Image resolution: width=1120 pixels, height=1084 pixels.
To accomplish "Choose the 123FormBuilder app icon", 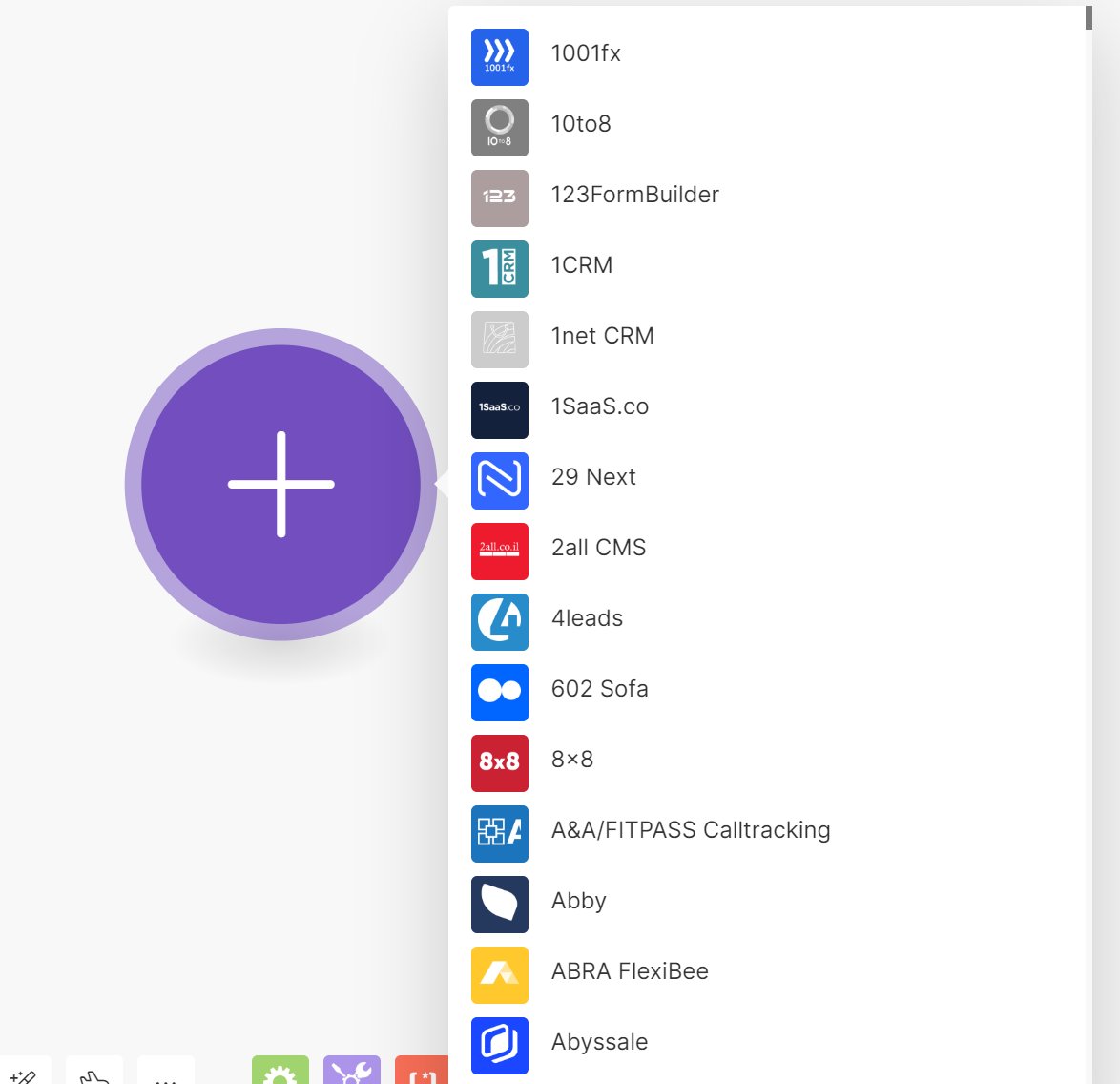I will tap(499, 198).
